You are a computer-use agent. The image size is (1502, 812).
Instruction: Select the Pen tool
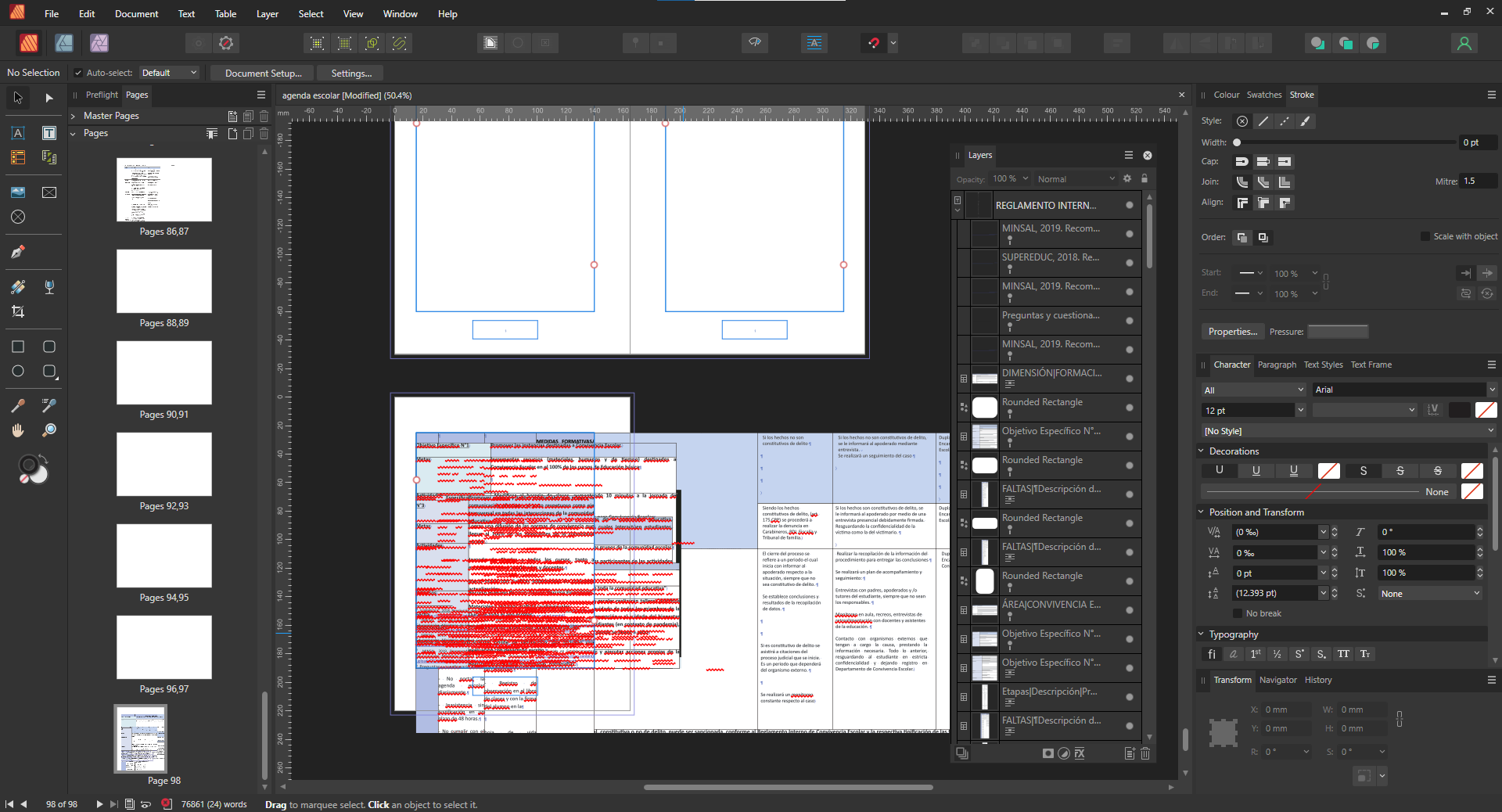18,252
